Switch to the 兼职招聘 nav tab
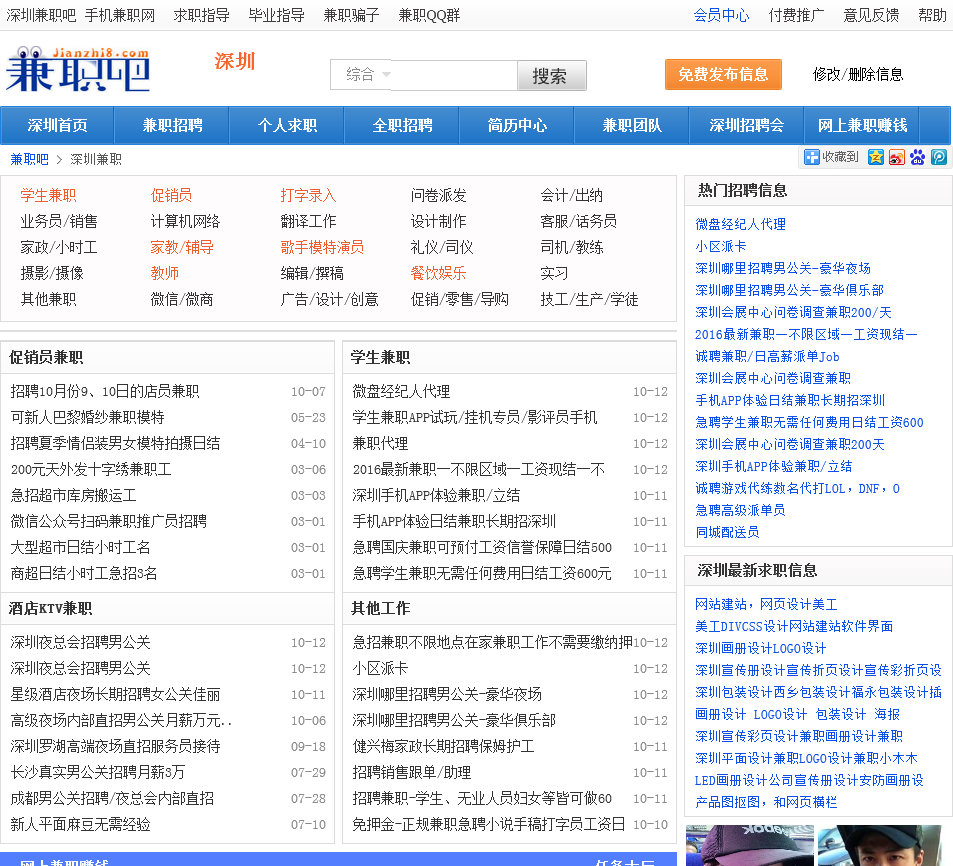This screenshot has width=953, height=866. (172, 125)
